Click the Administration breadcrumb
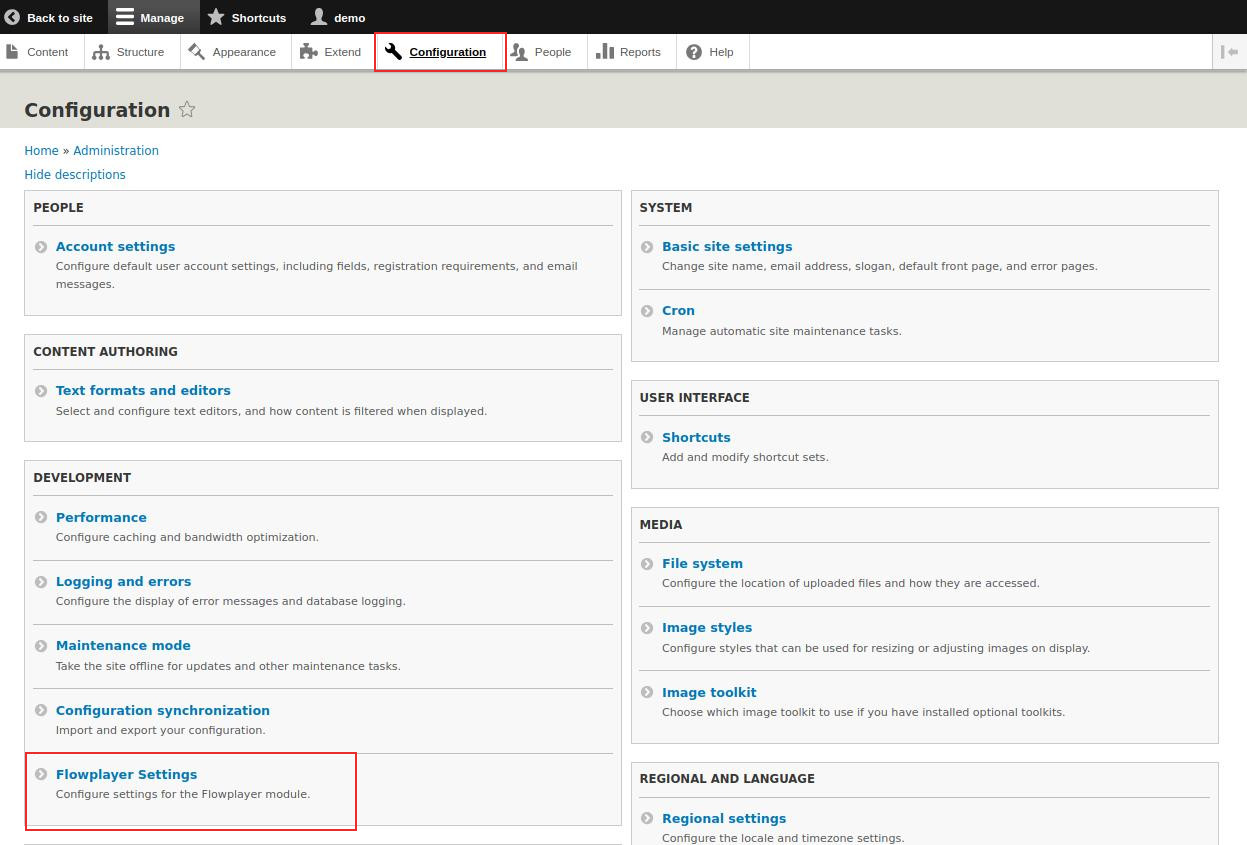The width and height of the screenshot is (1247, 845). tap(116, 150)
